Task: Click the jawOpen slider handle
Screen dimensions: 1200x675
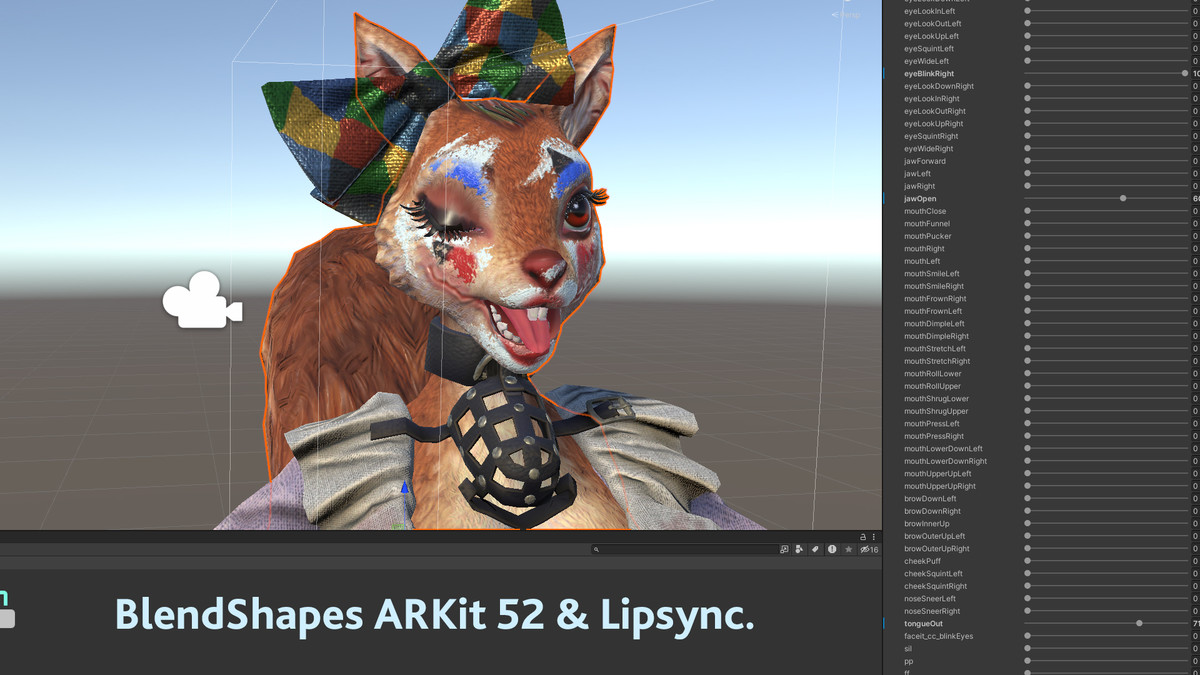Action: point(1123,199)
